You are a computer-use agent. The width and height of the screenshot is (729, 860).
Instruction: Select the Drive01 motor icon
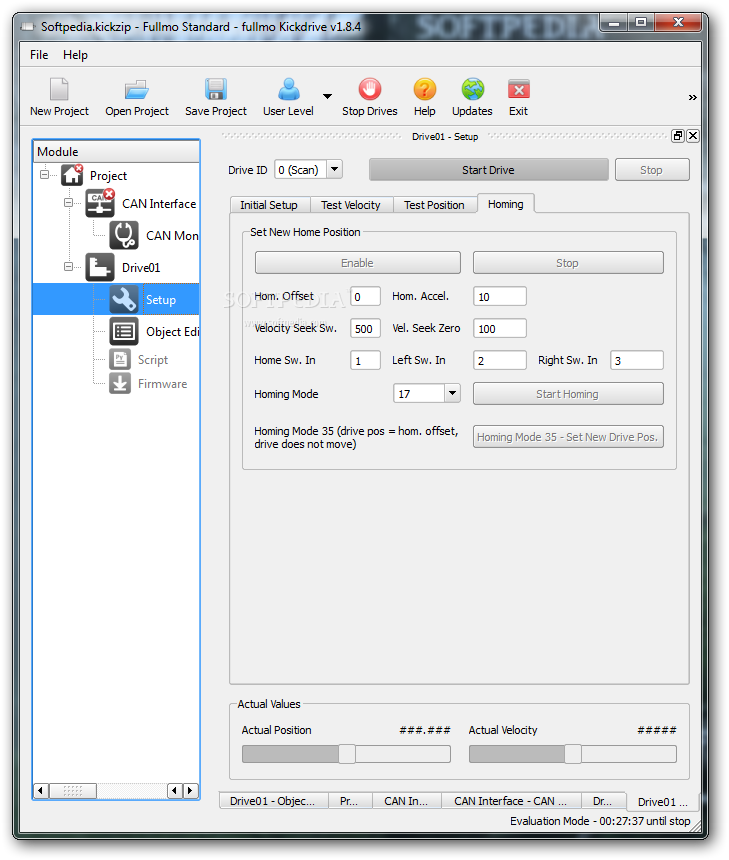(100, 267)
